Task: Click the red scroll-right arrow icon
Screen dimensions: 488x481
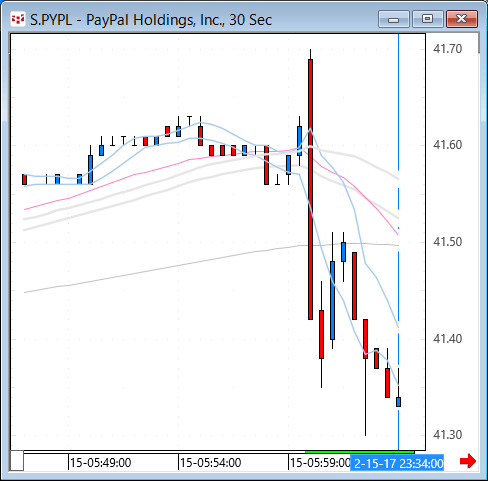Action: point(468,461)
